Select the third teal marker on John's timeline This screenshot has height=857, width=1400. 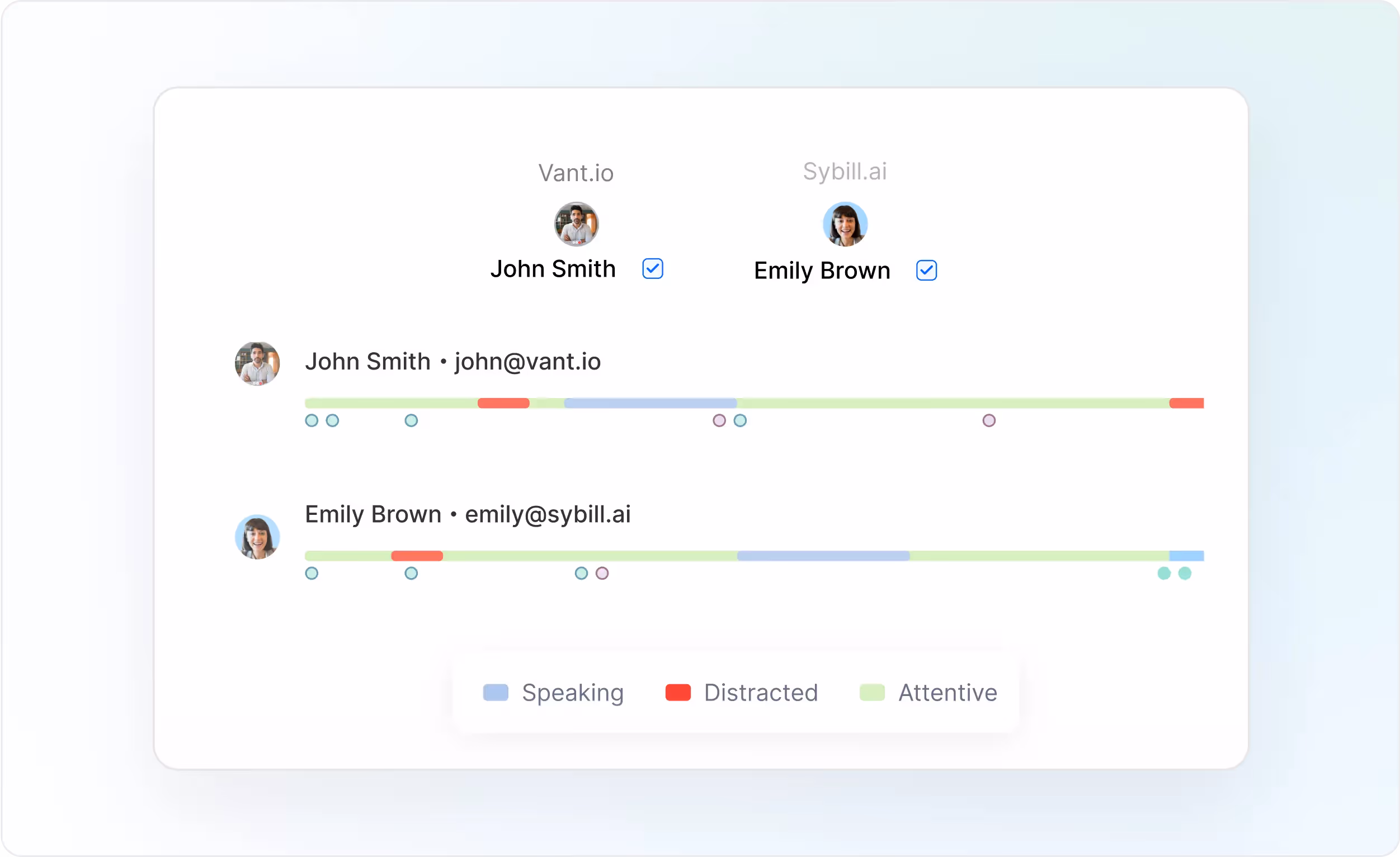(411, 421)
